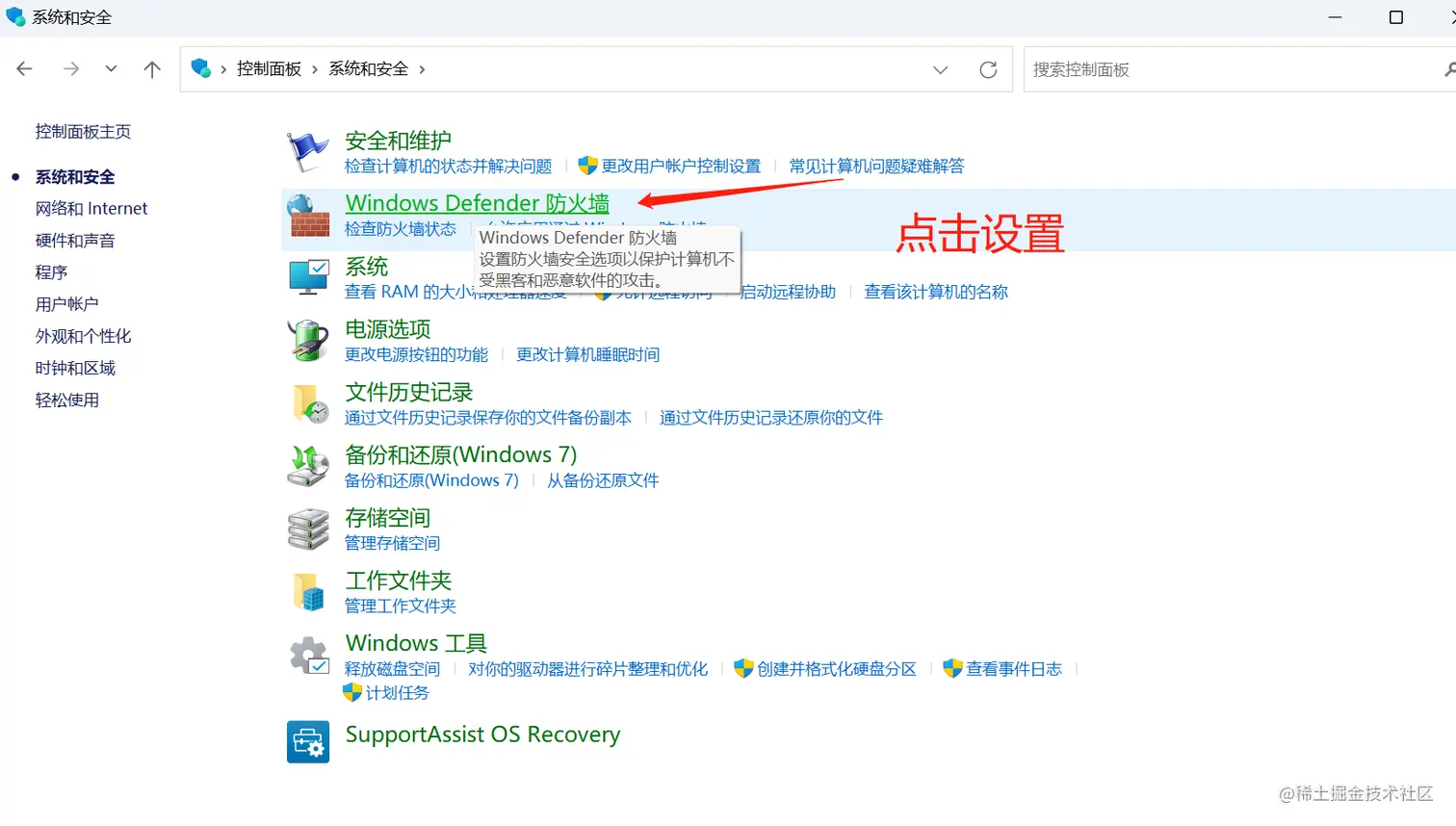Expand the address bar history dropdown

click(x=941, y=69)
